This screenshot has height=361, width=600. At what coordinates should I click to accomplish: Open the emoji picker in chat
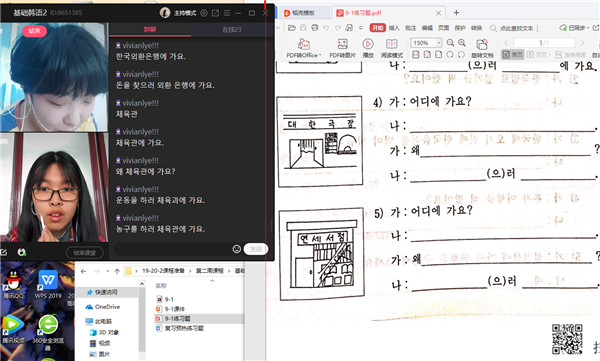pos(236,249)
